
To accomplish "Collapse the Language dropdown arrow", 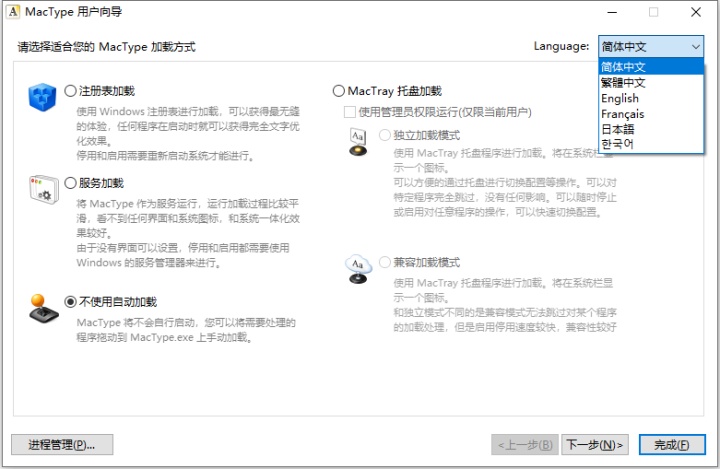I will pyautogui.click(x=696, y=46).
